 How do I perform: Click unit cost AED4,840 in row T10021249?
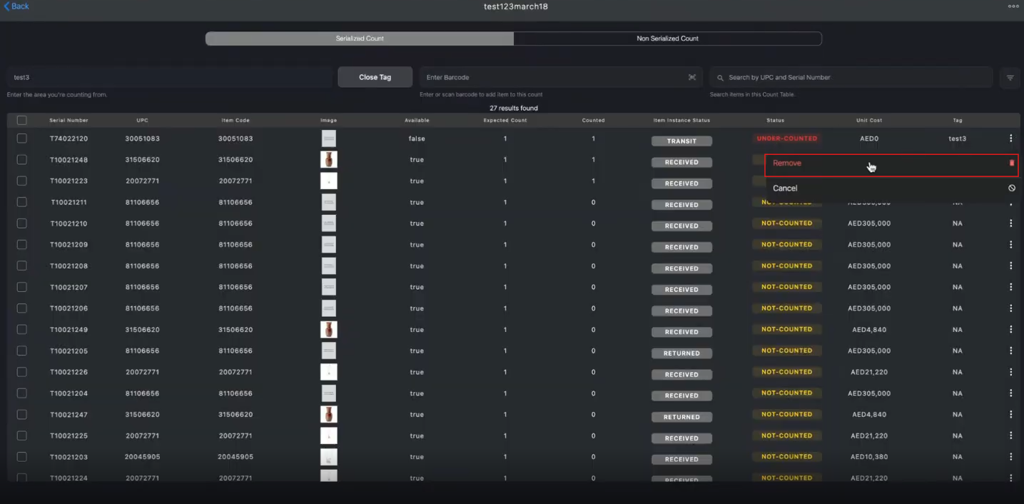click(x=869, y=330)
